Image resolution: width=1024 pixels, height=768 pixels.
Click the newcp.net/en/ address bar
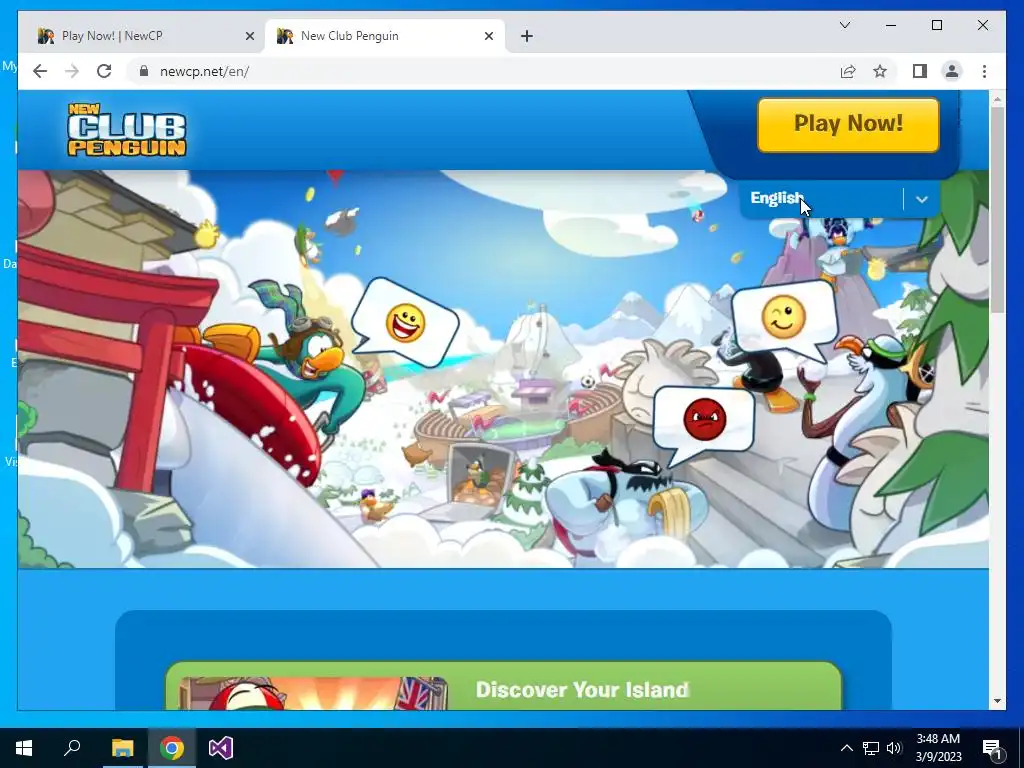coord(483,71)
